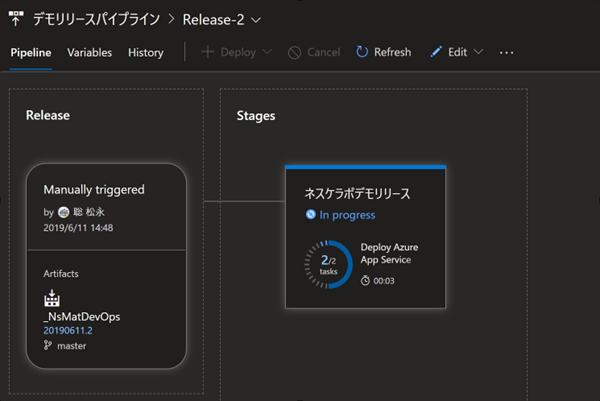Viewport: 600px width, 401px height.
Task: Expand the Release-2 dropdown chevron
Action: pos(256,20)
